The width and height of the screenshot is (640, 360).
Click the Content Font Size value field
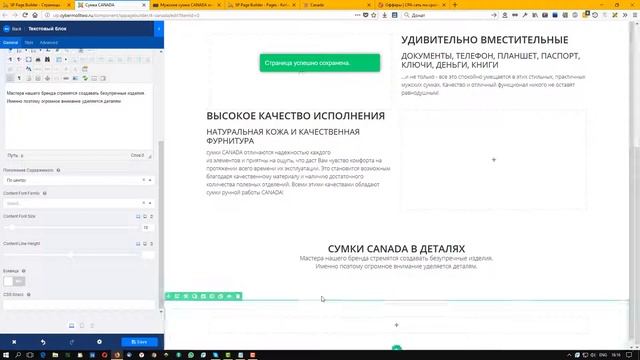(x=147, y=227)
